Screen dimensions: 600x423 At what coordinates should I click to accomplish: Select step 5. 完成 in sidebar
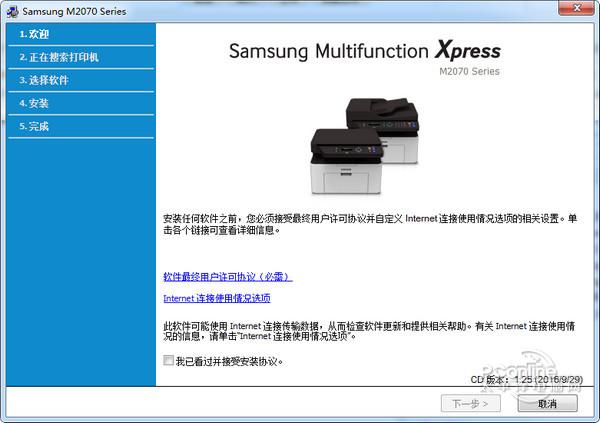coord(81,126)
